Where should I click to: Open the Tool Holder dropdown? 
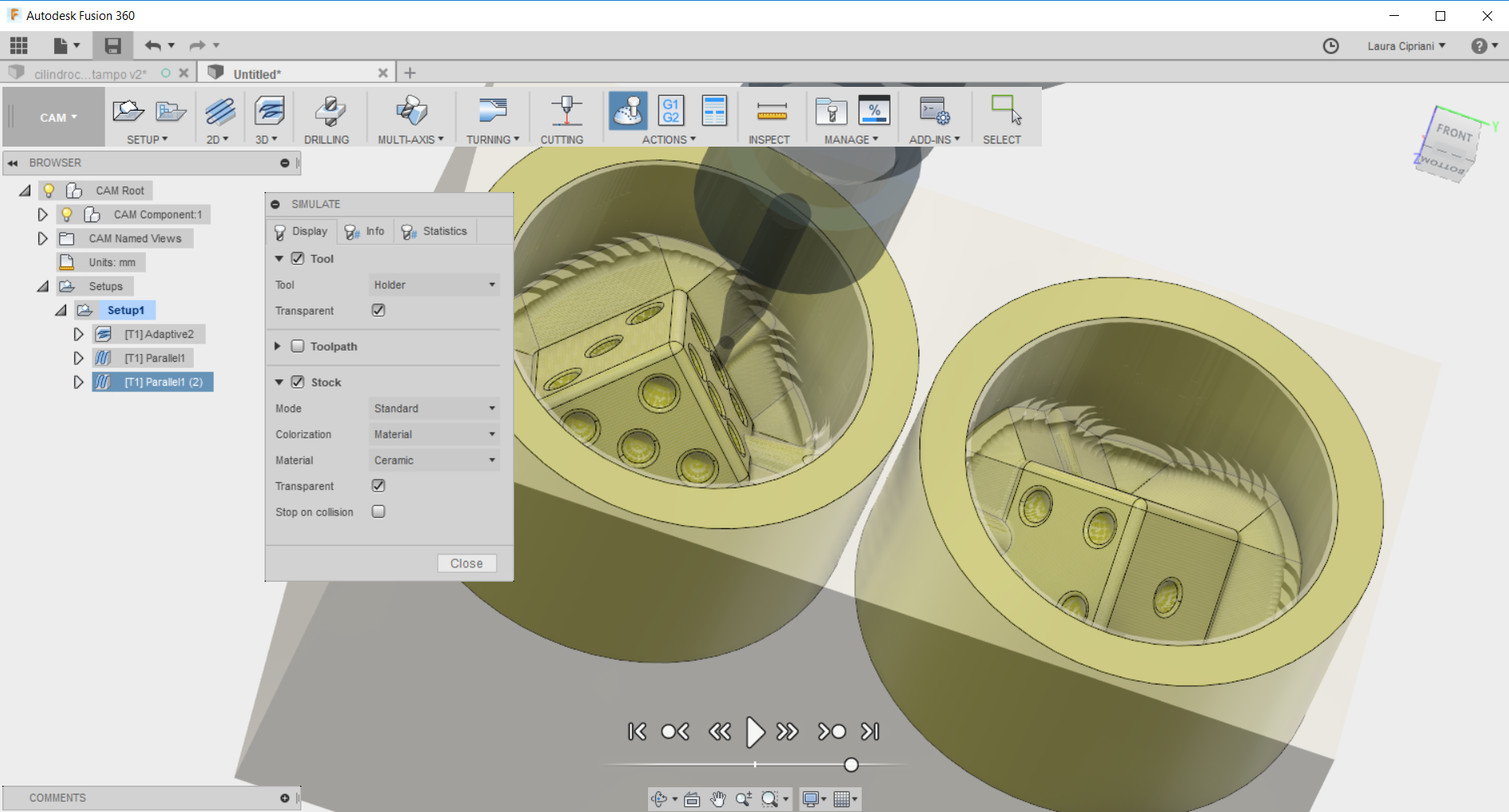pyautogui.click(x=434, y=285)
